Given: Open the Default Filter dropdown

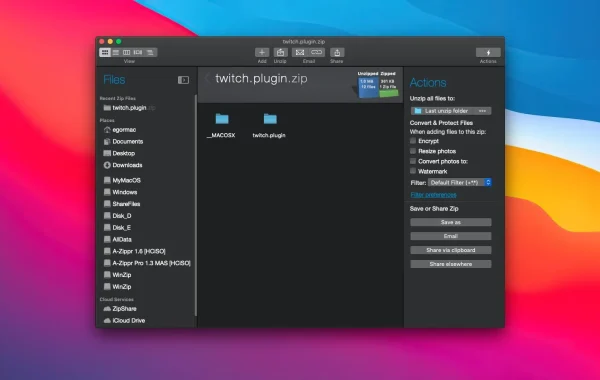Looking at the screenshot, I should (460, 183).
